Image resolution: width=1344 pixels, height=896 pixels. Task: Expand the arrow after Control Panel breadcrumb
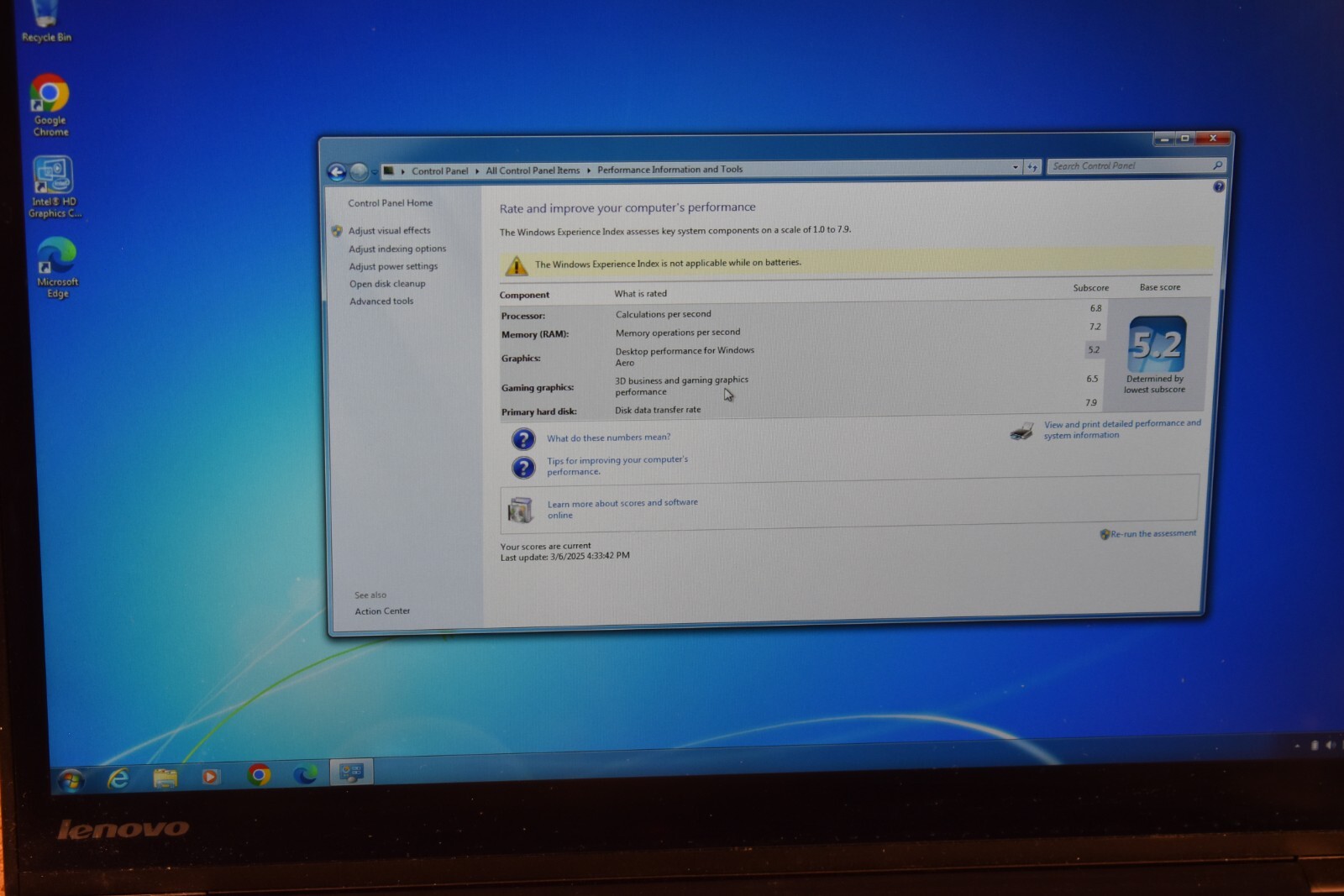[477, 170]
